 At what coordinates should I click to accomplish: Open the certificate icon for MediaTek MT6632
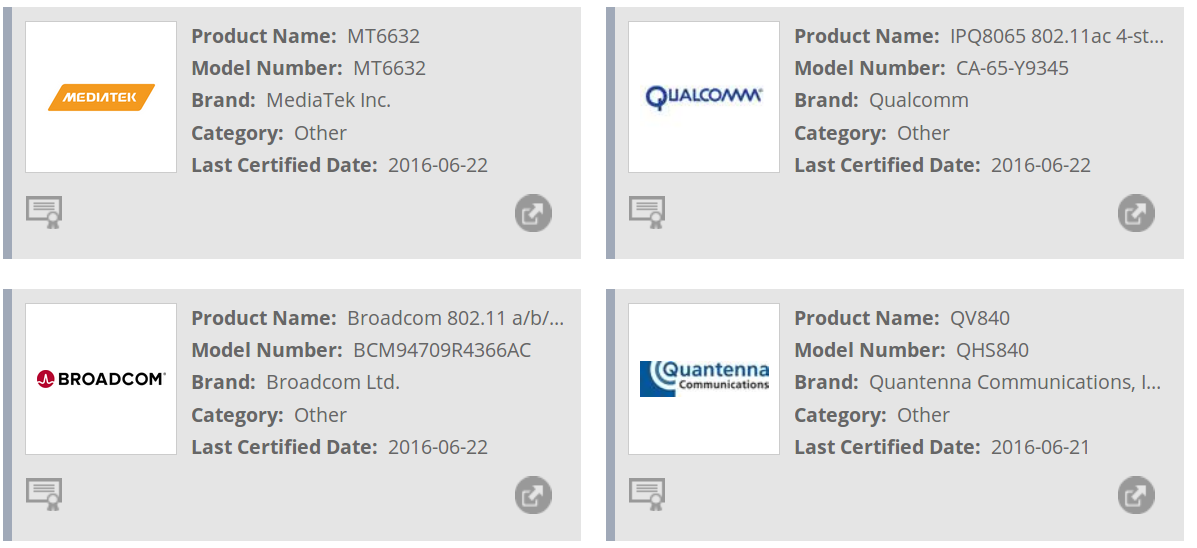pyautogui.click(x=44, y=212)
